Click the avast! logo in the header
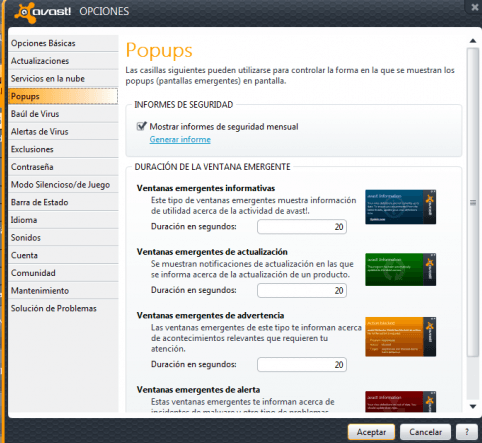Viewport: 482px width, 443px height. click(43, 12)
